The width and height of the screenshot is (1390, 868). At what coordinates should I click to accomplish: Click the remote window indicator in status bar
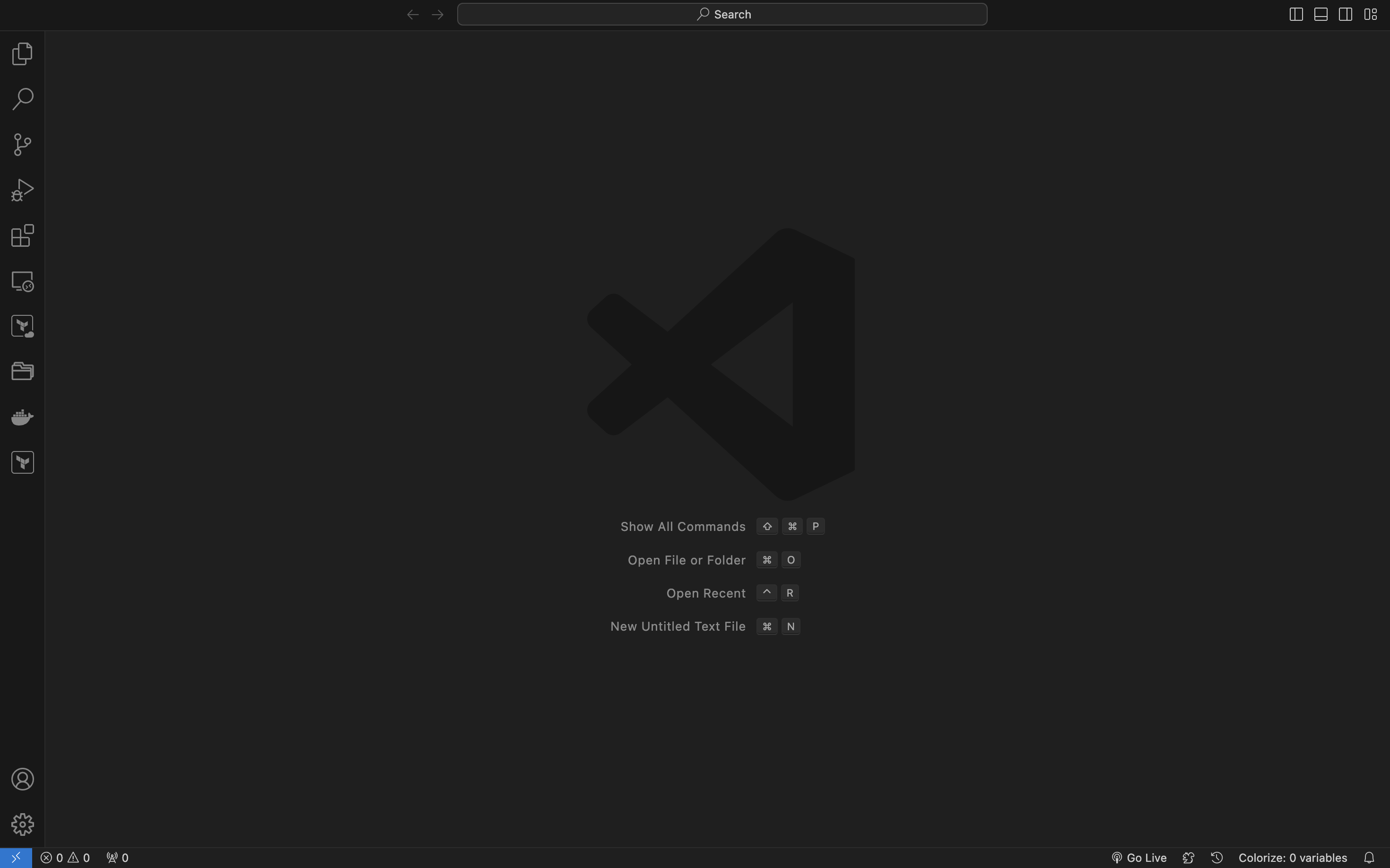[x=16, y=858]
